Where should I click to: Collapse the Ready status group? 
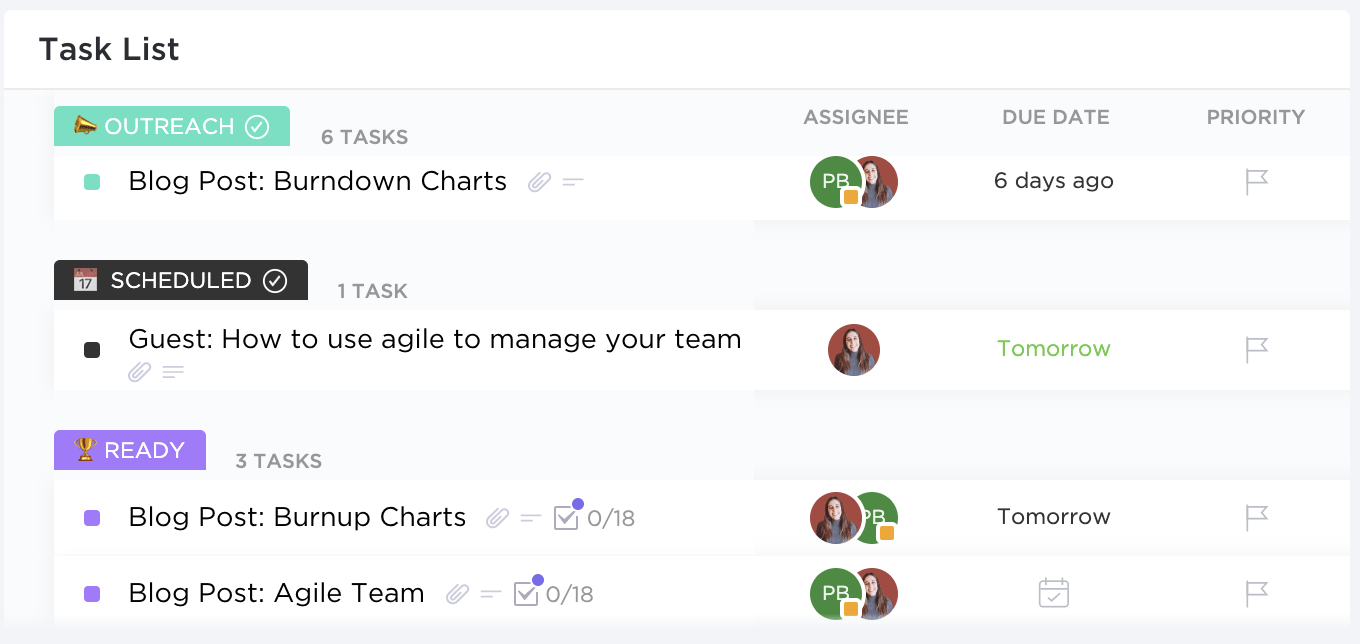click(130, 450)
